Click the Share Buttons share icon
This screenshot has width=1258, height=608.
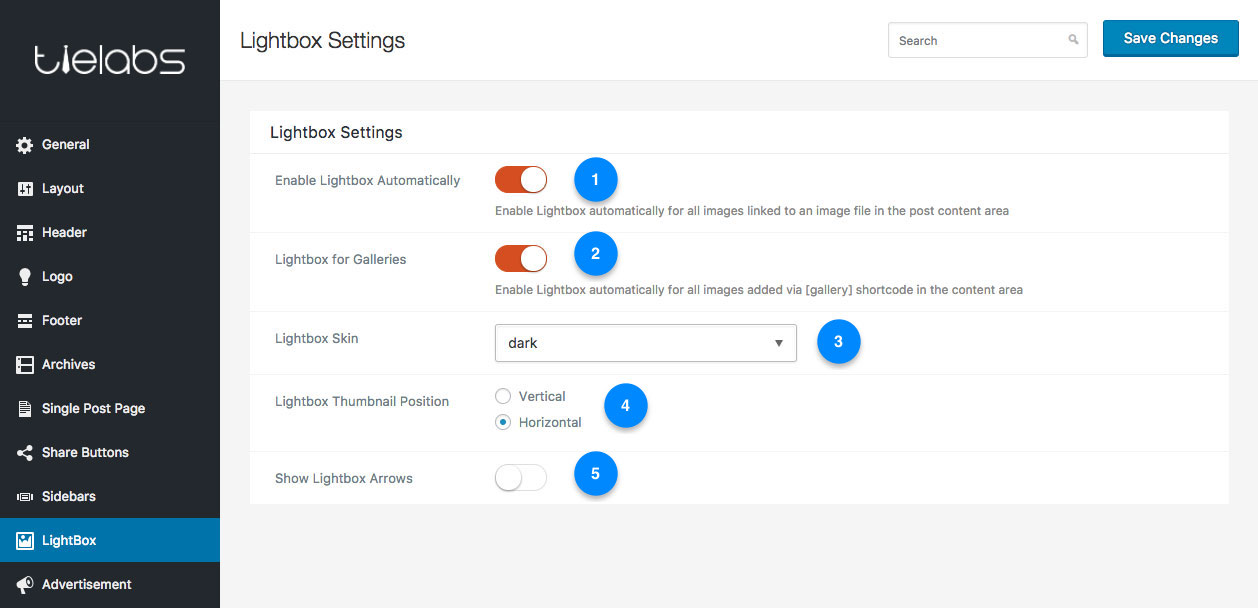(x=25, y=453)
